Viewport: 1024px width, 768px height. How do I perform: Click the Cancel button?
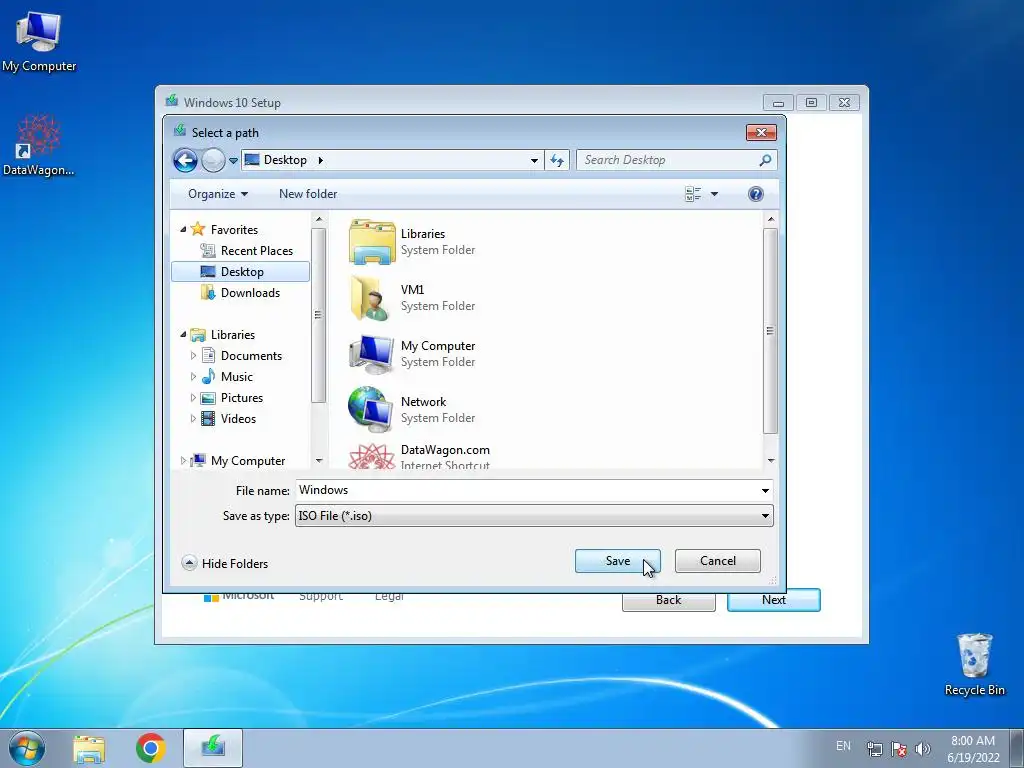tap(718, 561)
